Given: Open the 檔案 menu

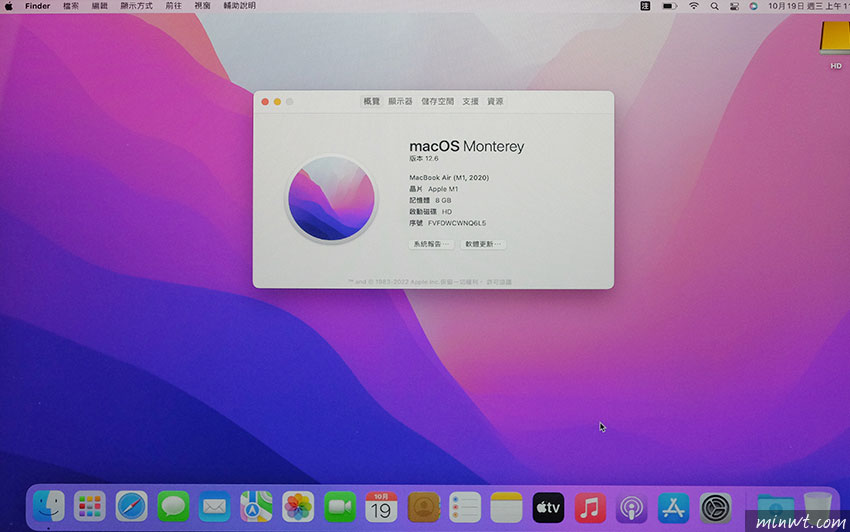Looking at the screenshot, I should click(x=70, y=6).
